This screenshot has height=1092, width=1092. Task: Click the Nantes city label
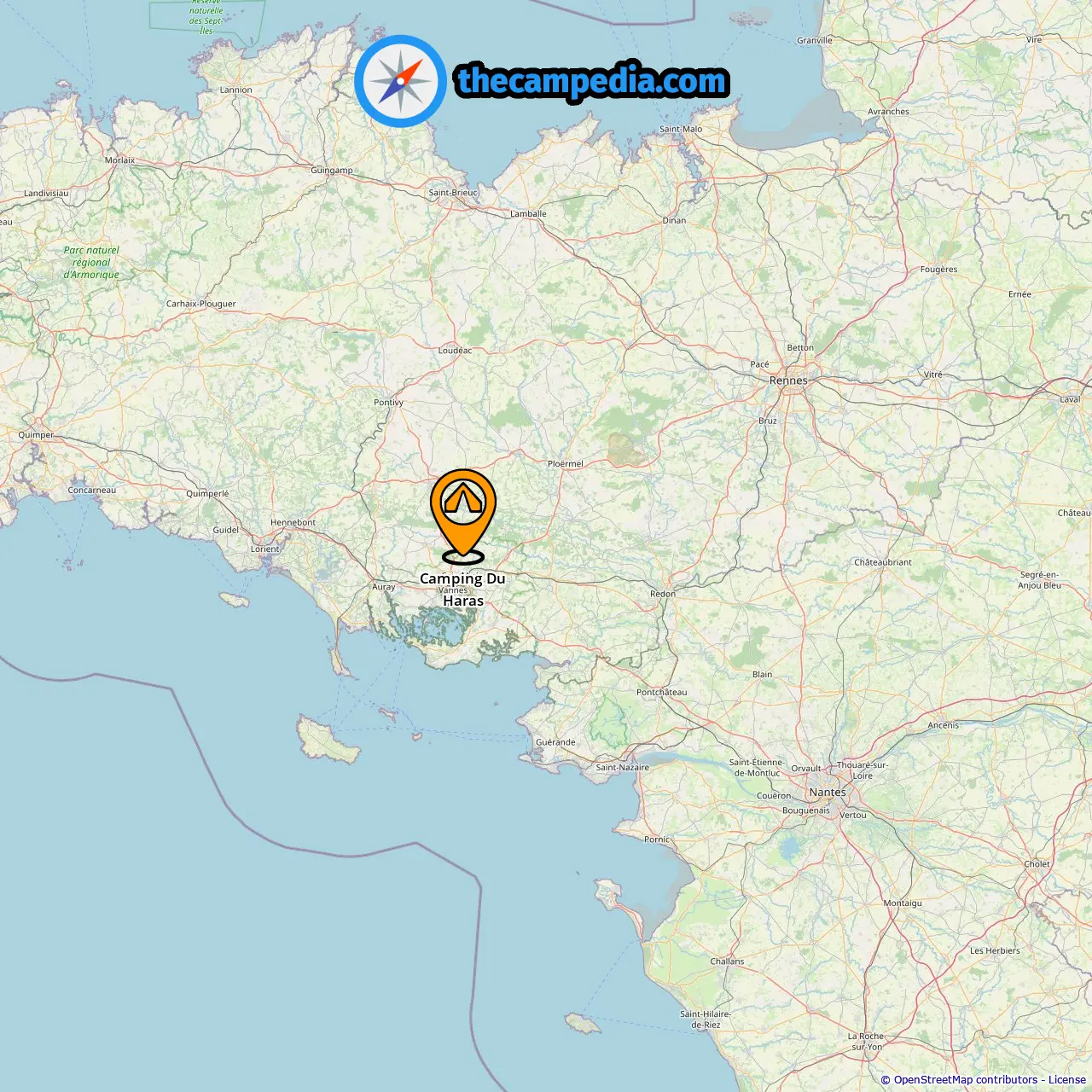pos(828,792)
